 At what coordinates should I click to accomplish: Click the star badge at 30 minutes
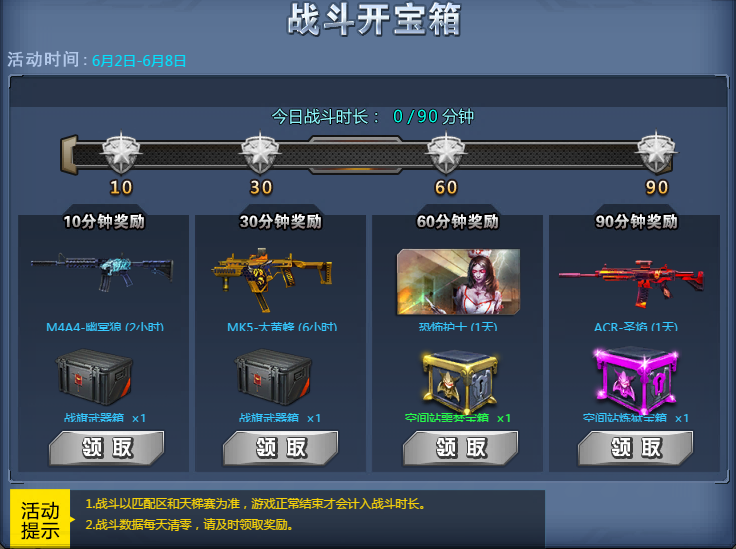[x=260, y=153]
